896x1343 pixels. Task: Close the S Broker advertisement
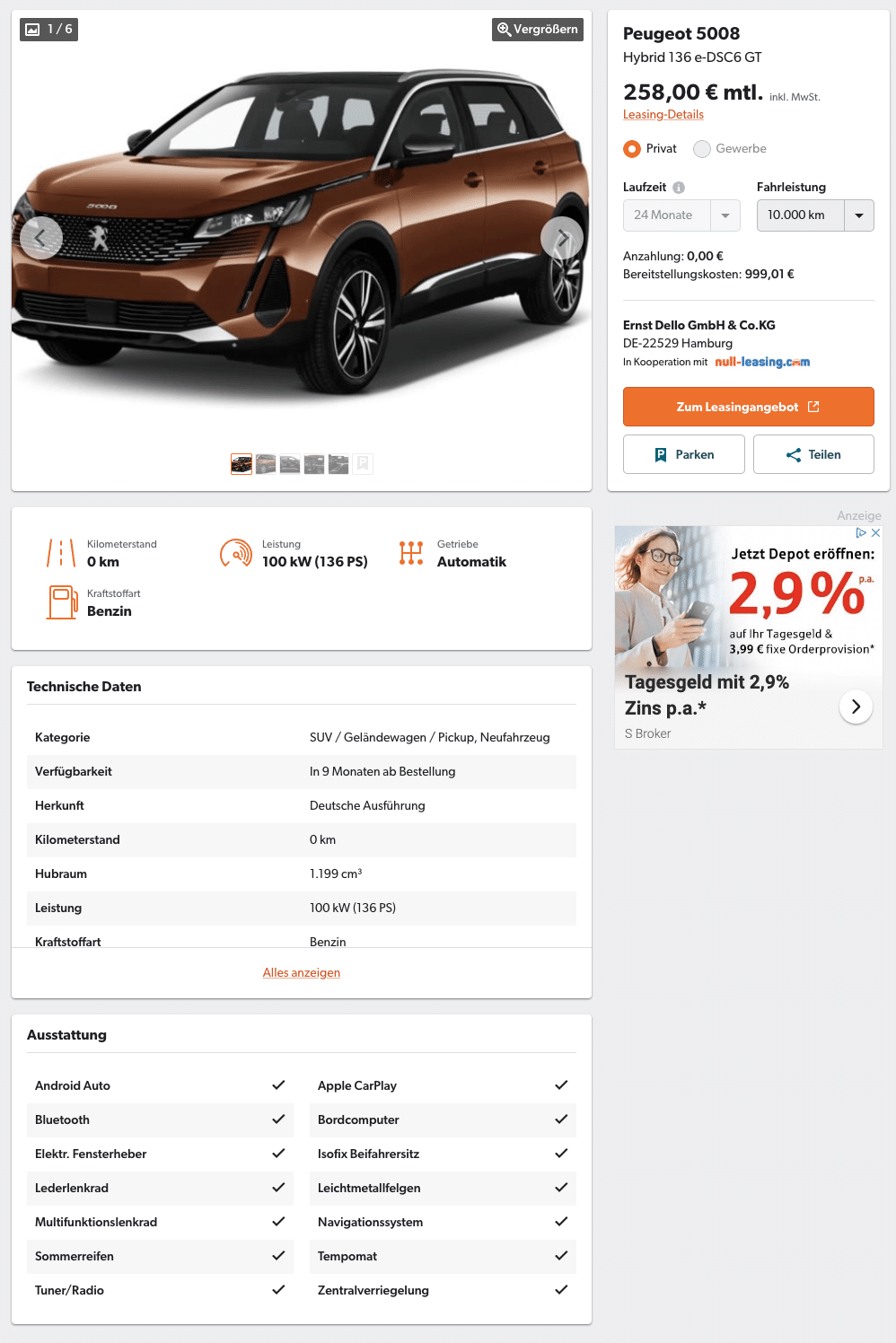click(876, 533)
